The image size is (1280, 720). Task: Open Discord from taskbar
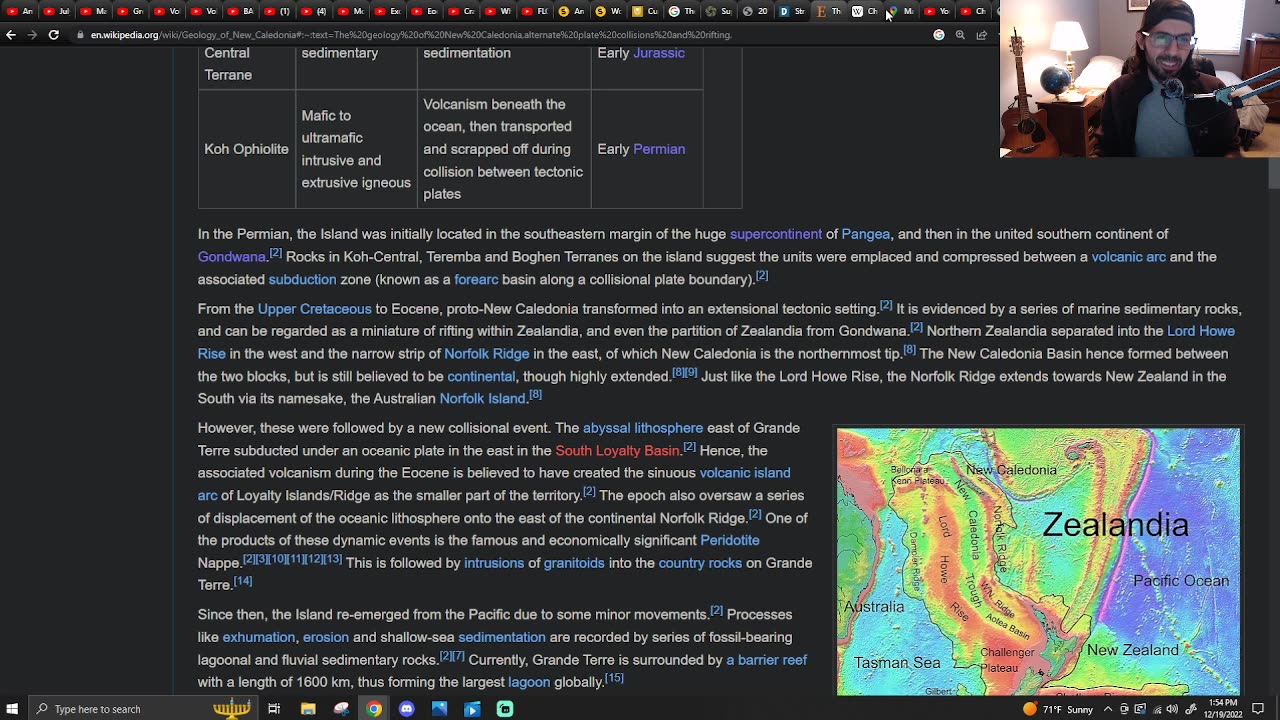tap(406, 709)
